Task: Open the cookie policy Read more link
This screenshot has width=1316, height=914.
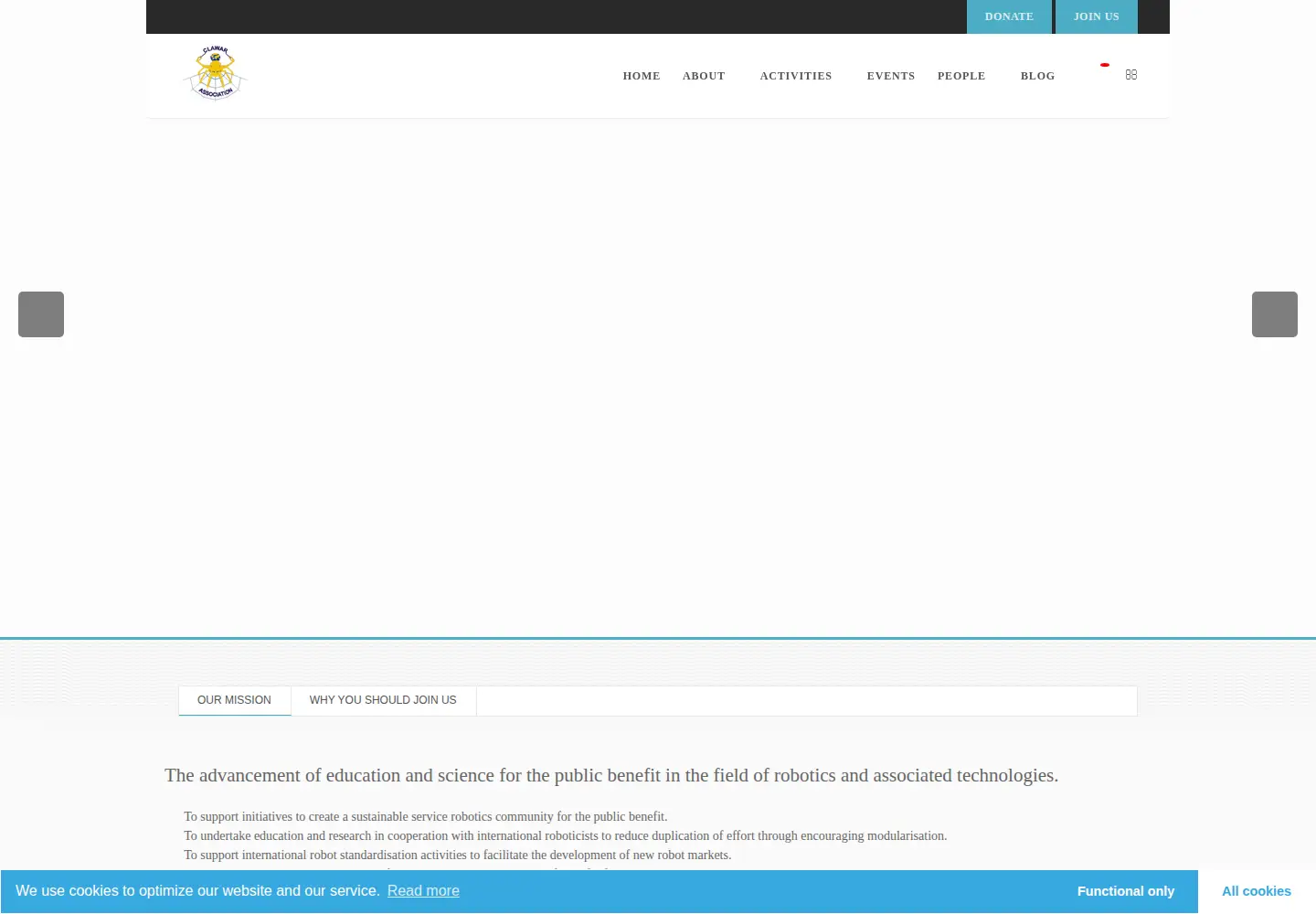Action: pos(423,891)
